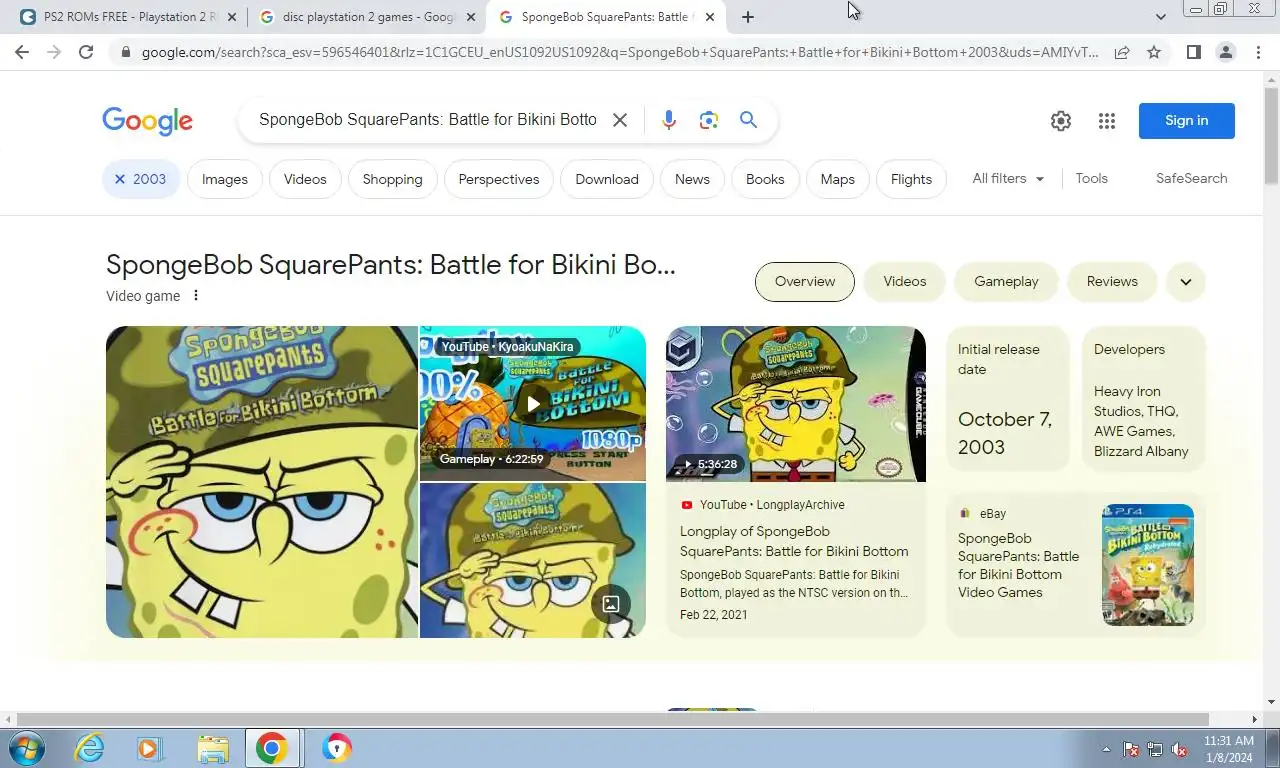Image resolution: width=1280 pixels, height=768 pixels.
Task: Click the Developers info card
Action: pos(1144,398)
